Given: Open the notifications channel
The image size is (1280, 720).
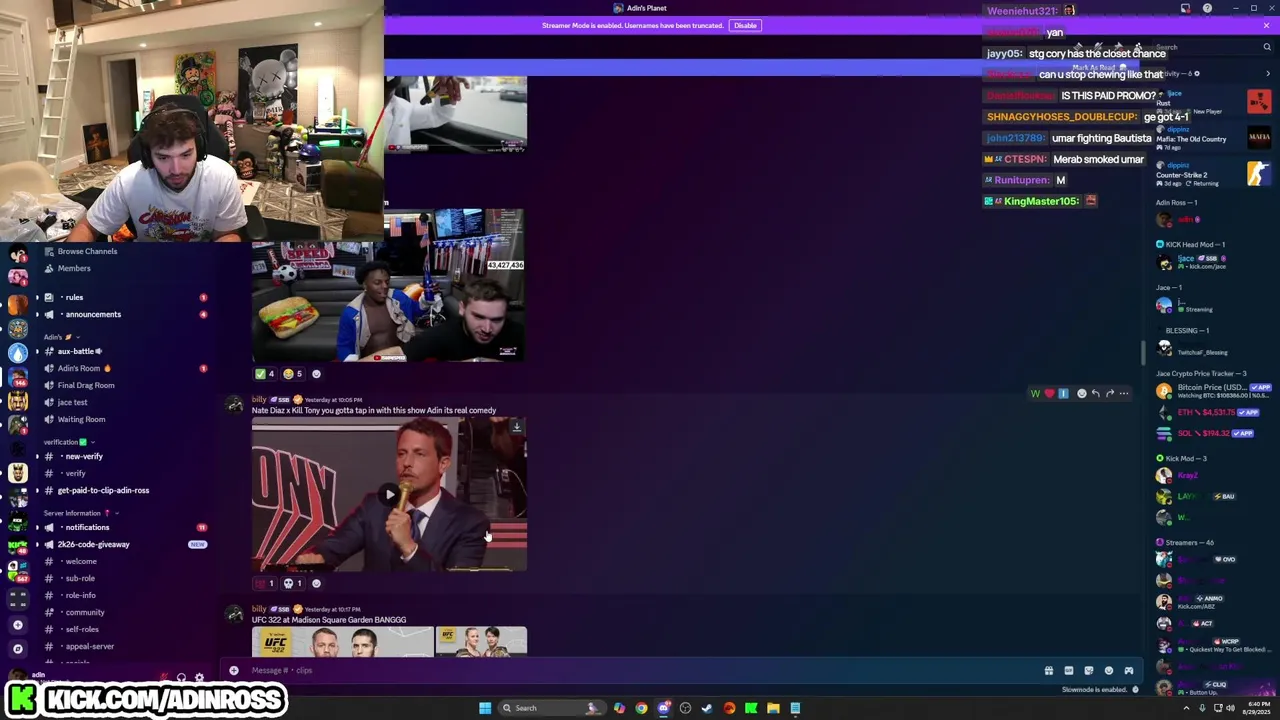Looking at the screenshot, I should (86, 528).
